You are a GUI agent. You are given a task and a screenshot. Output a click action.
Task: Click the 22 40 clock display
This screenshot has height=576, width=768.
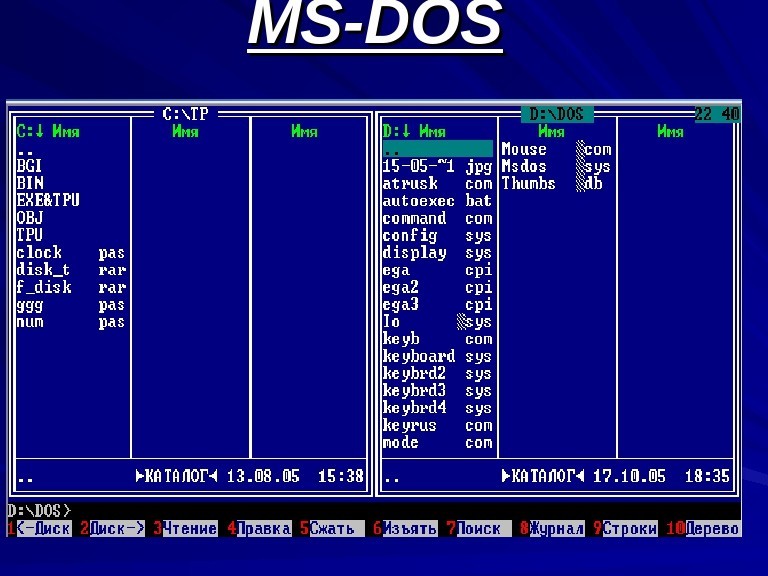[x=717, y=114]
